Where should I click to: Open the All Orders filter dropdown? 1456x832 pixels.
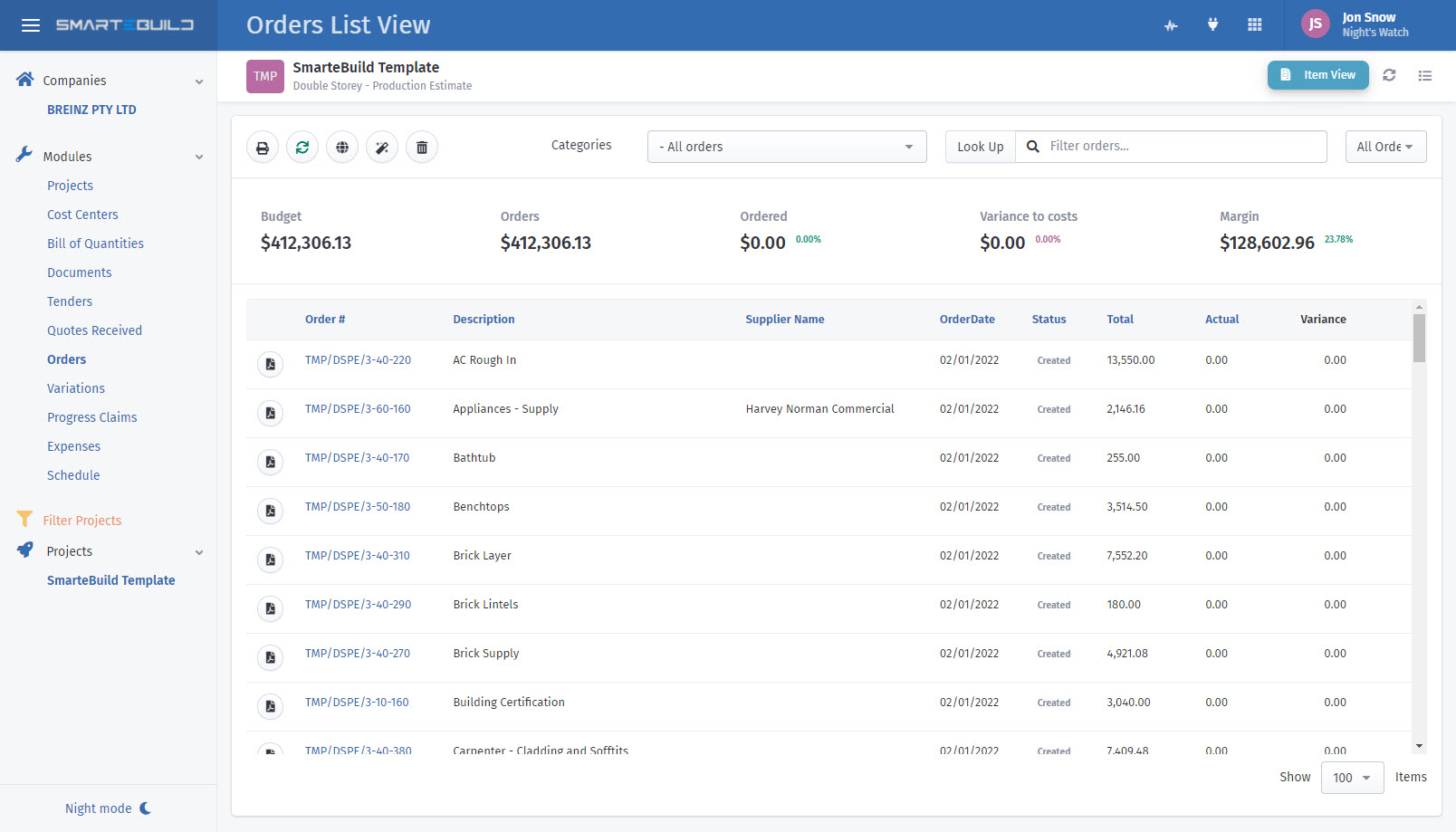(x=1384, y=147)
